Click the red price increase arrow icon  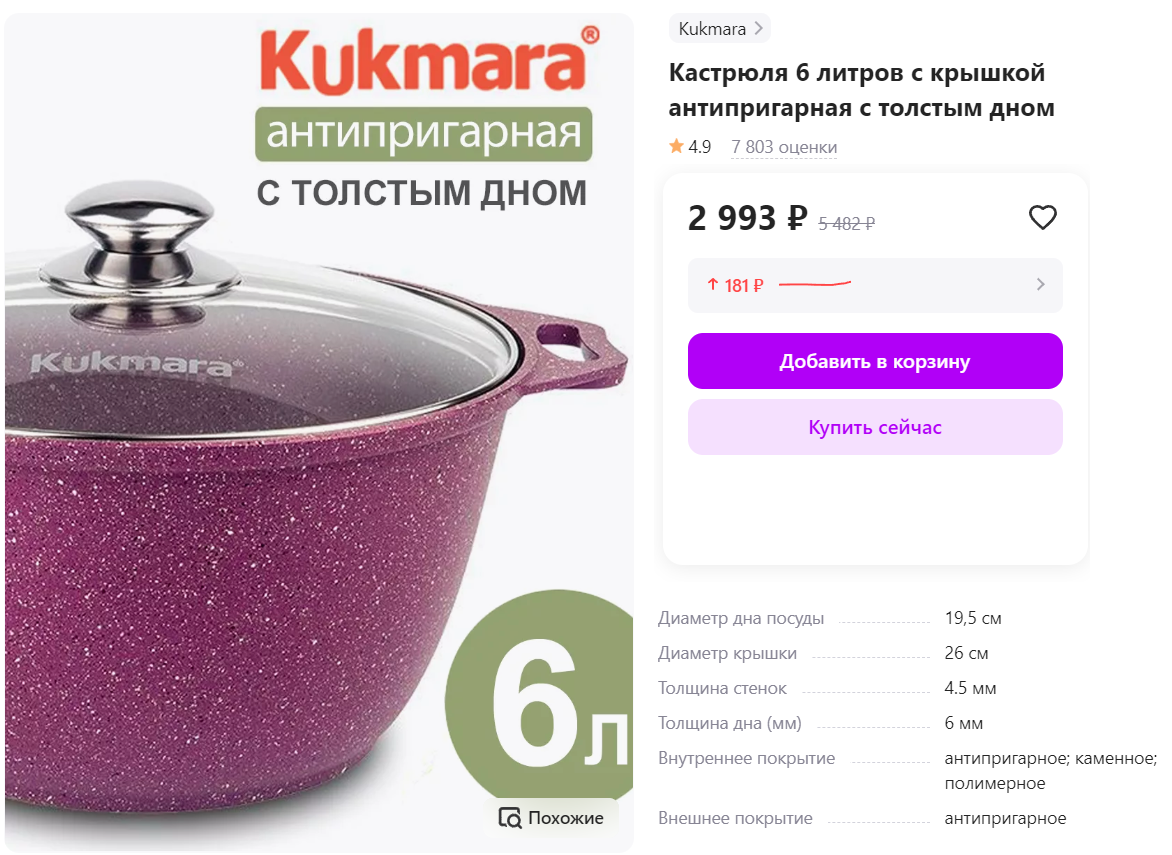tap(712, 285)
